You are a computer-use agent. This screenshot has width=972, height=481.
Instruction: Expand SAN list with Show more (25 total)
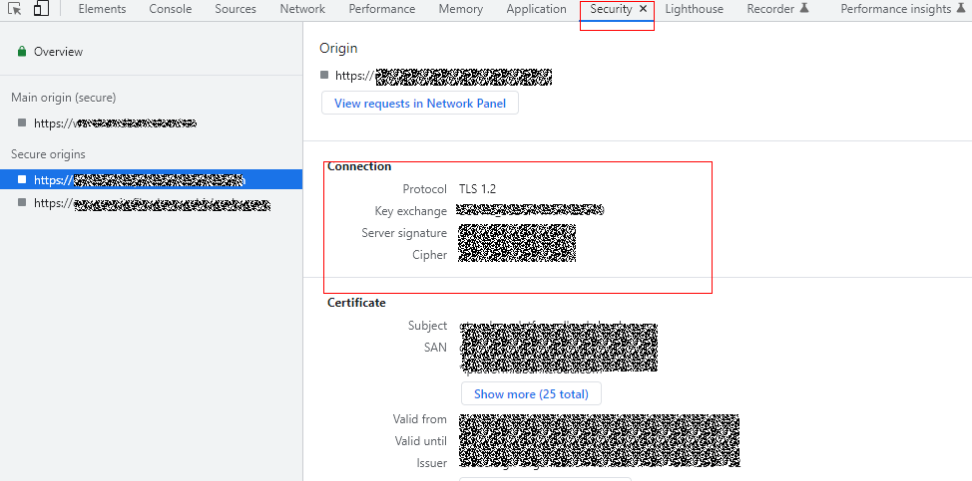click(x=531, y=394)
